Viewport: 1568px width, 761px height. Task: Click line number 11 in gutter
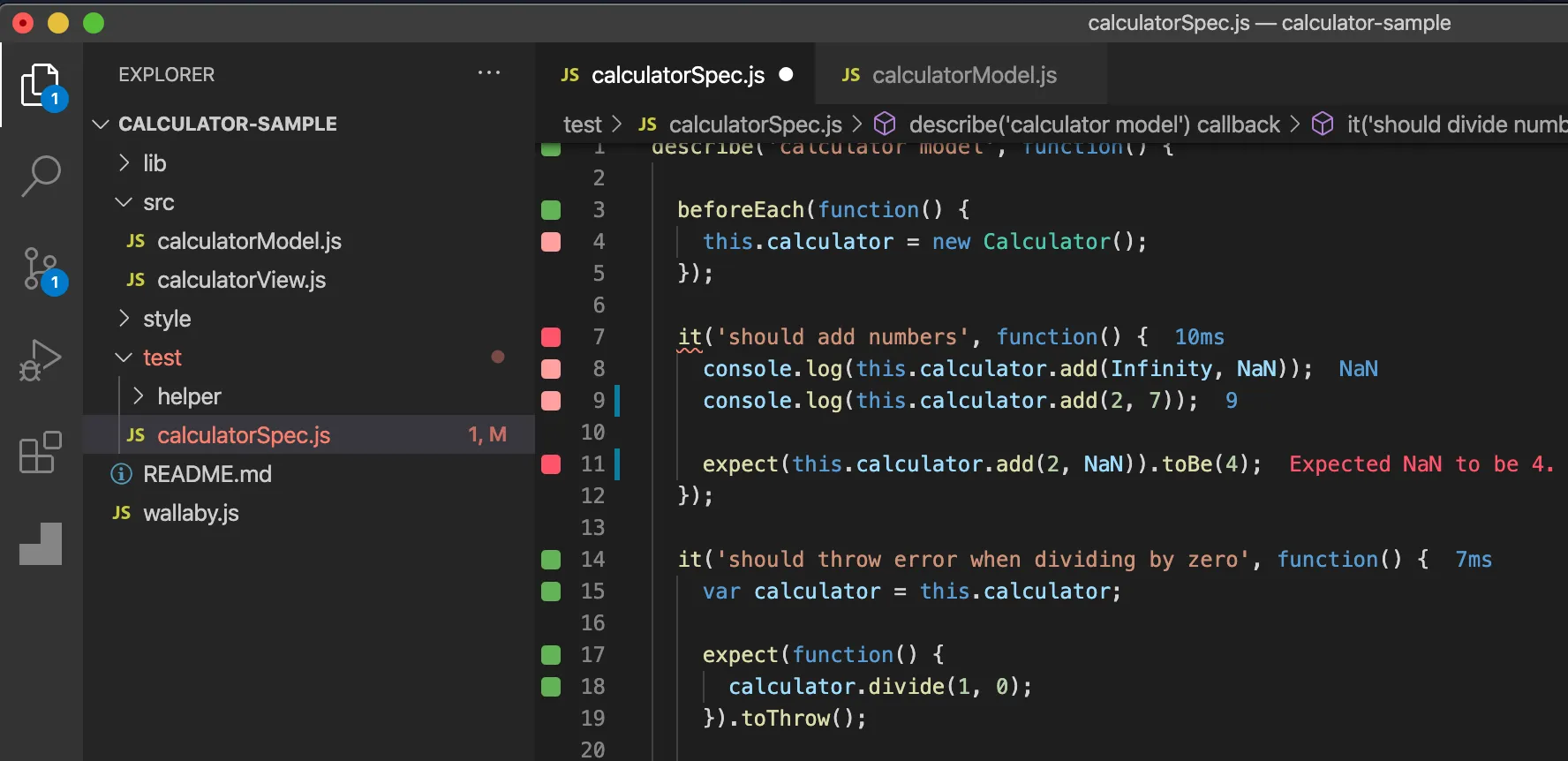tap(593, 463)
